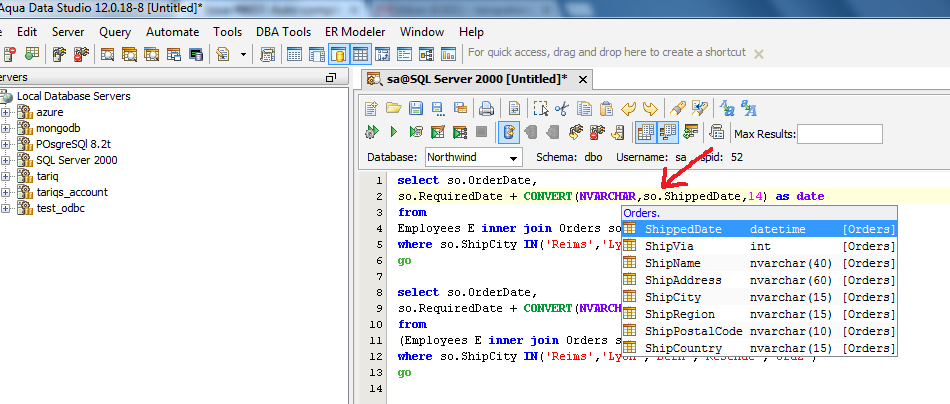Viewport: 950px width, 404px height.
Task: Click the Paste clipboard icon
Action: 606,108
